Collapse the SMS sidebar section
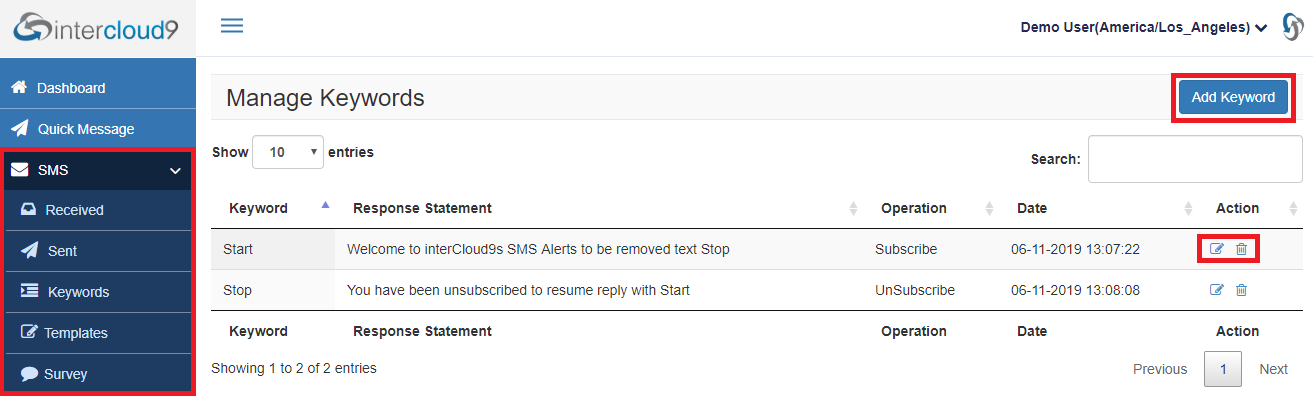The height and width of the screenshot is (396, 1313). 98,170
